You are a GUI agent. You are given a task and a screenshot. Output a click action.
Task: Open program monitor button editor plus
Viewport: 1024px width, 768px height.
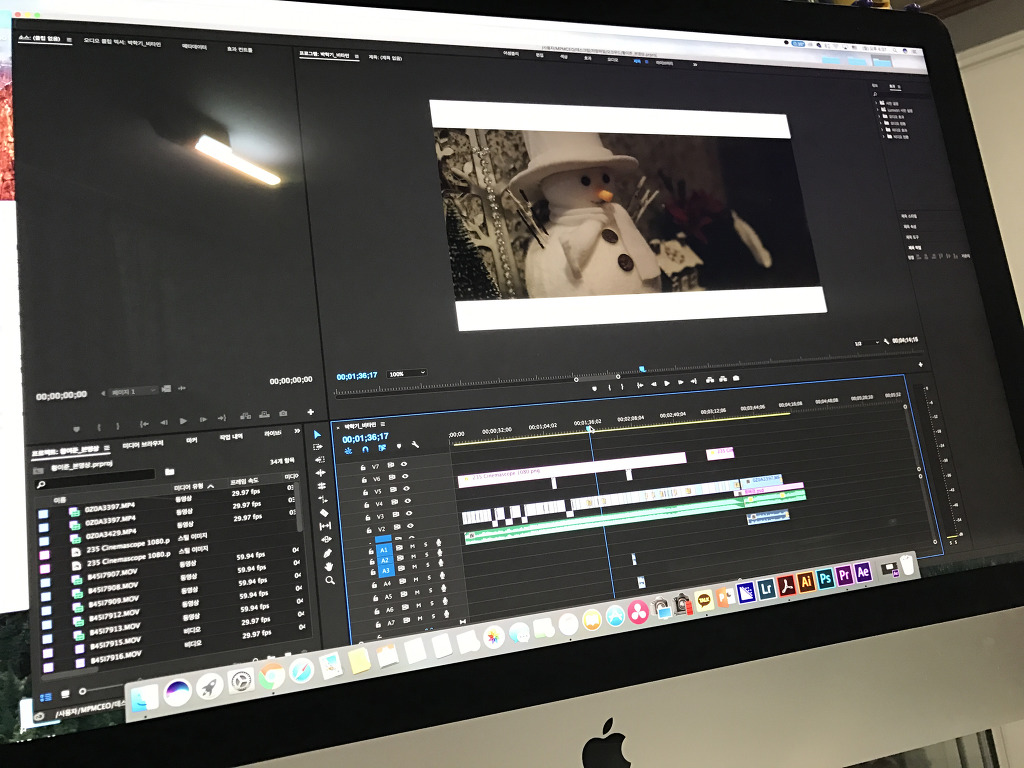click(x=920, y=364)
